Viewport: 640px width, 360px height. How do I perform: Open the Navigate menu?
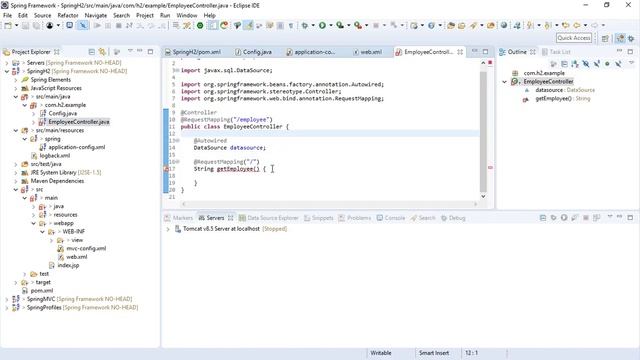96,15
